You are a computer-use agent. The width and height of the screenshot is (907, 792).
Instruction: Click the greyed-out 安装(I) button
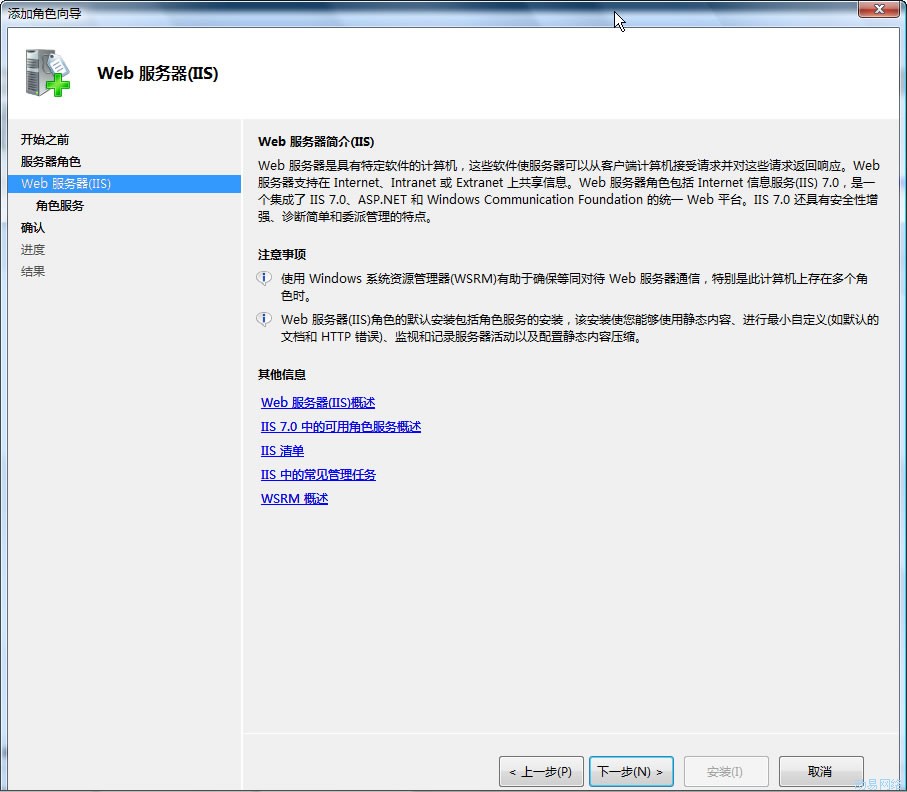tap(724, 772)
